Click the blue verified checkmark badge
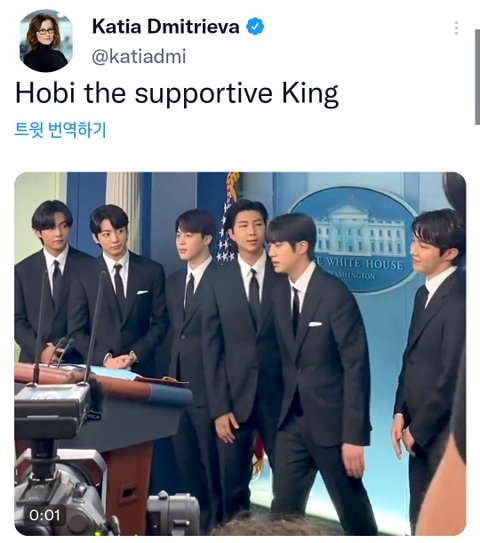Image resolution: width=480 pixels, height=543 pixels. point(255,26)
